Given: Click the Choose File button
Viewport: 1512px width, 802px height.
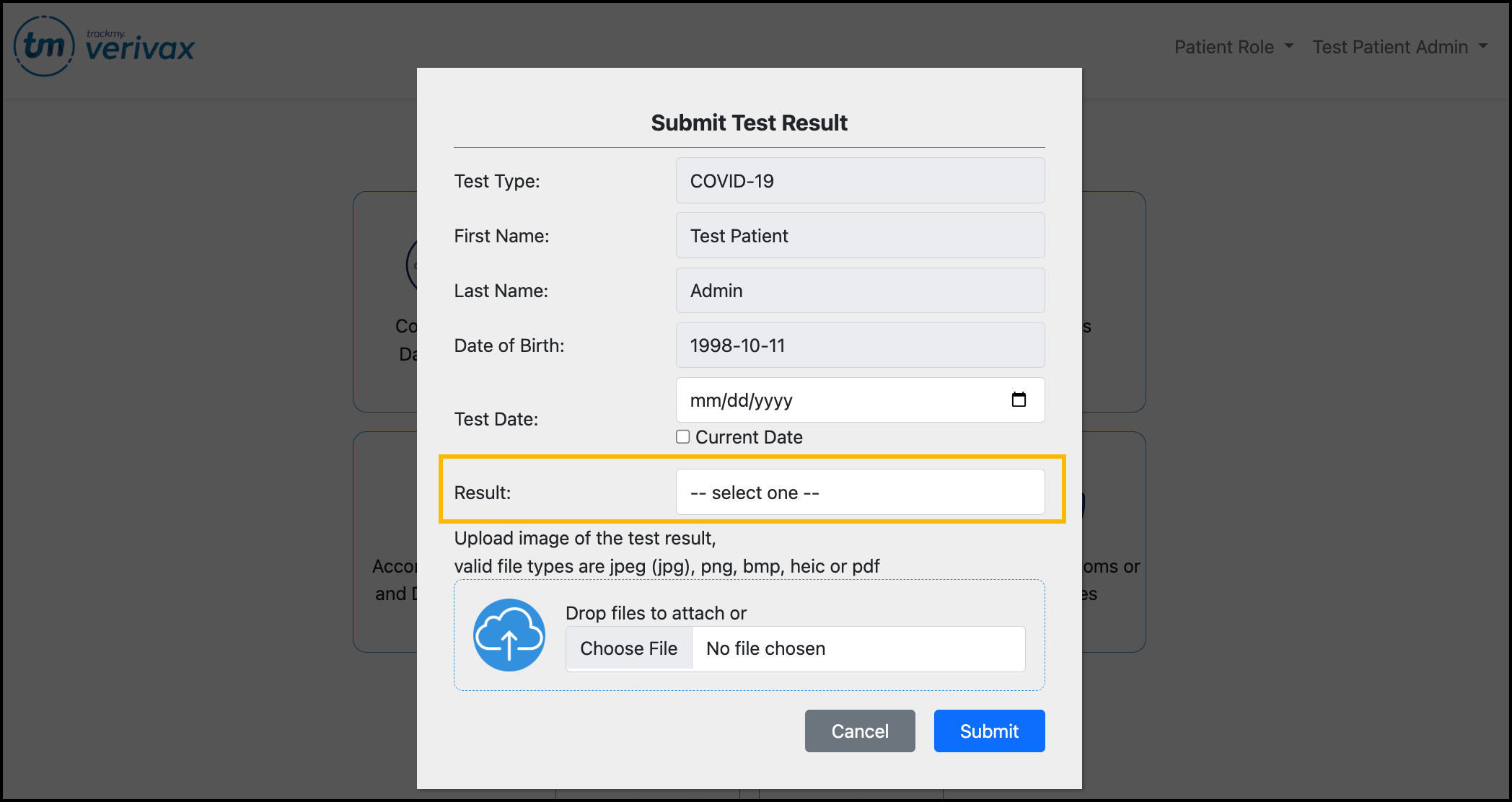Looking at the screenshot, I should (x=628, y=648).
